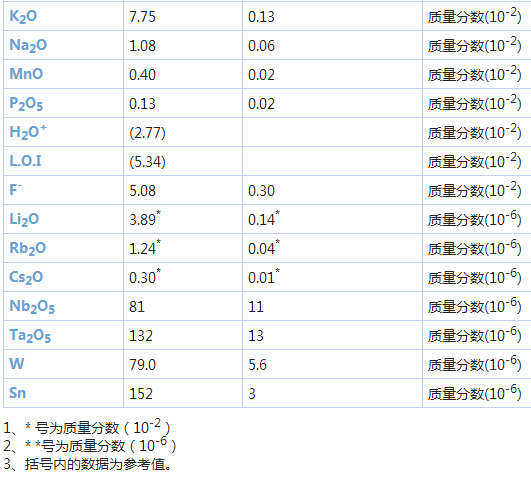
Task: Click the 5.6 uncertainty cell for W
Action: tap(332, 365)
